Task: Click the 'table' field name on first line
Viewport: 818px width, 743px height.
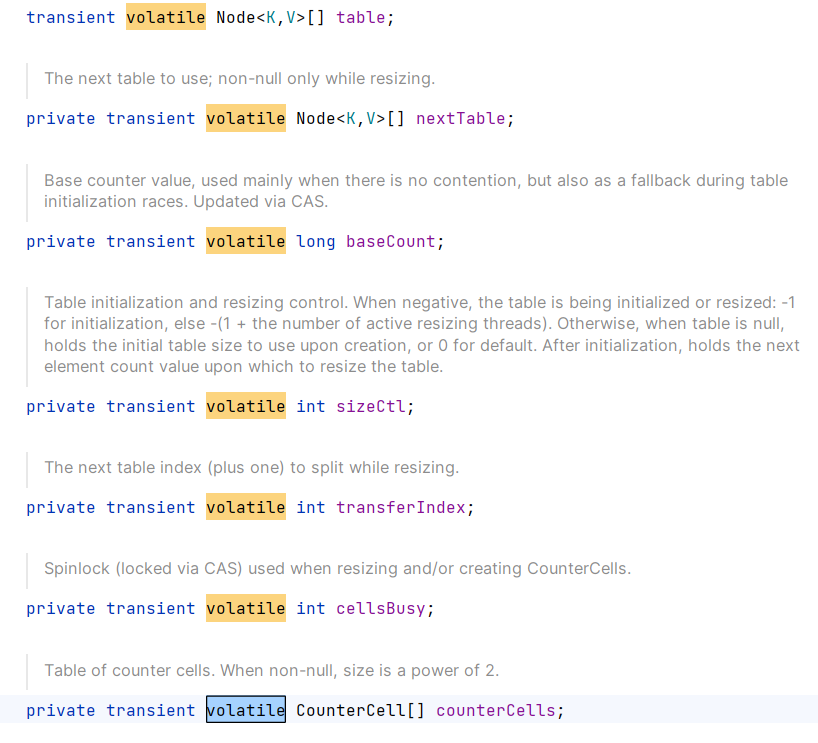Action: coord(360,18)
